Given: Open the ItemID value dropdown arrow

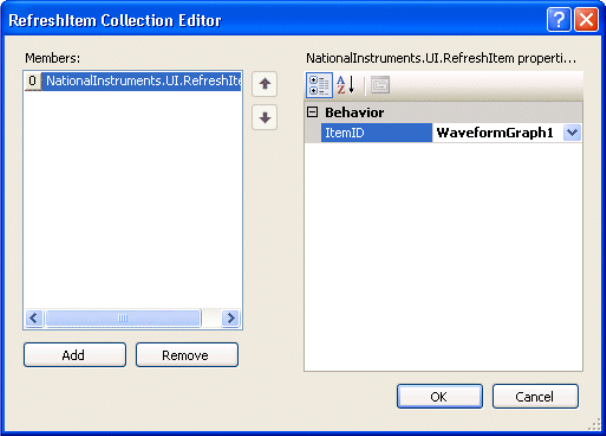Looking at the screenshot, I should tap(572, 133).
